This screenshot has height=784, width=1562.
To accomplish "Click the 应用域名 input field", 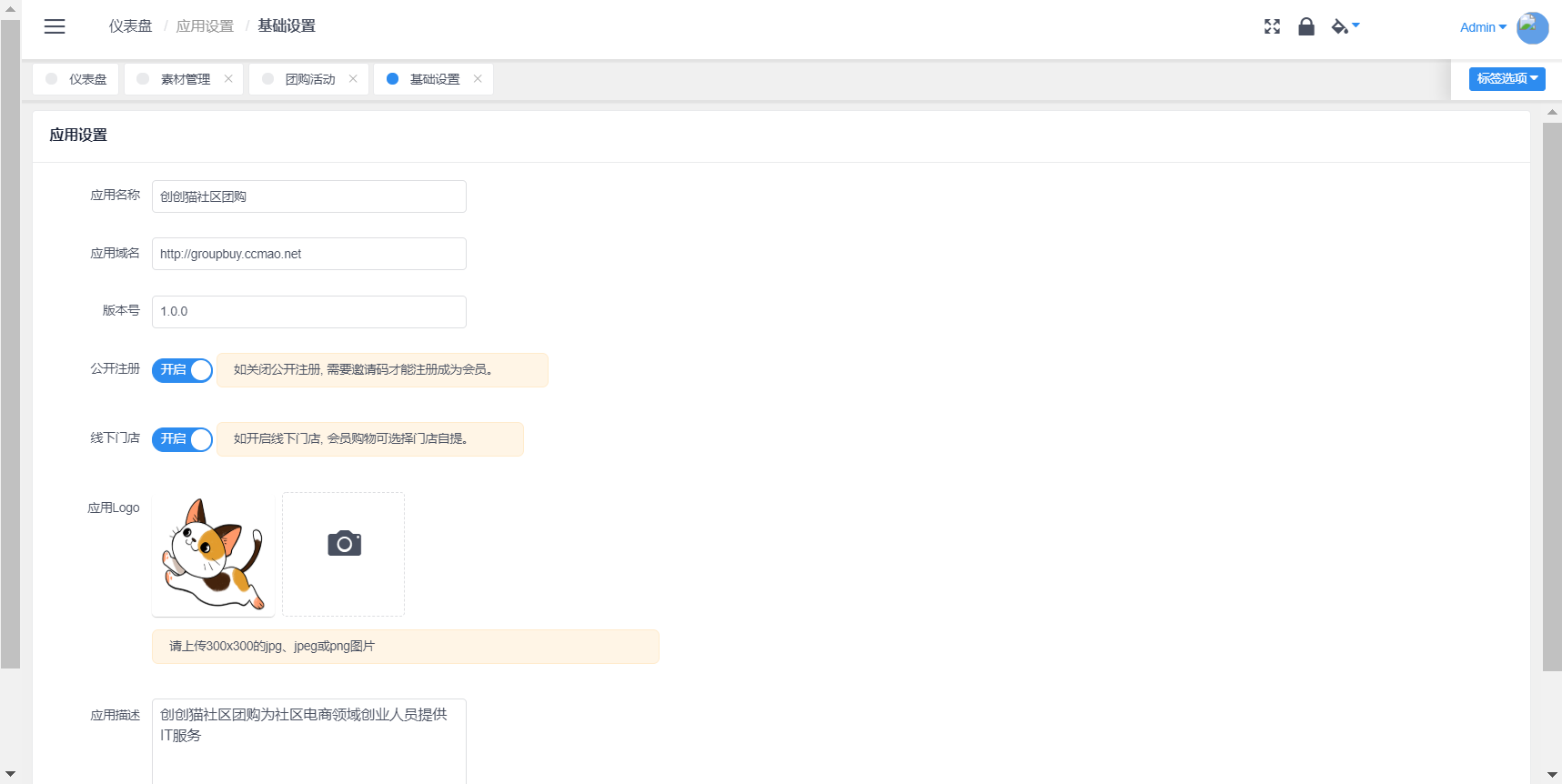I will click(308, 254).
